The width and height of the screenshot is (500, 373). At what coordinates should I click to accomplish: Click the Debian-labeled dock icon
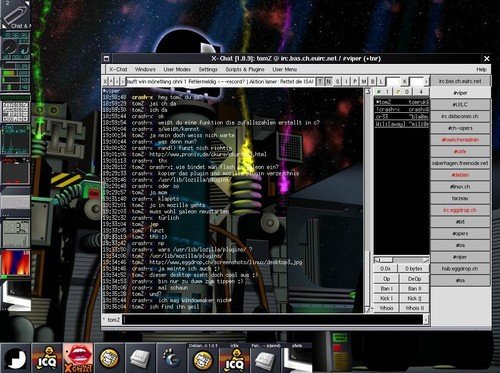[x=203, y=358]
